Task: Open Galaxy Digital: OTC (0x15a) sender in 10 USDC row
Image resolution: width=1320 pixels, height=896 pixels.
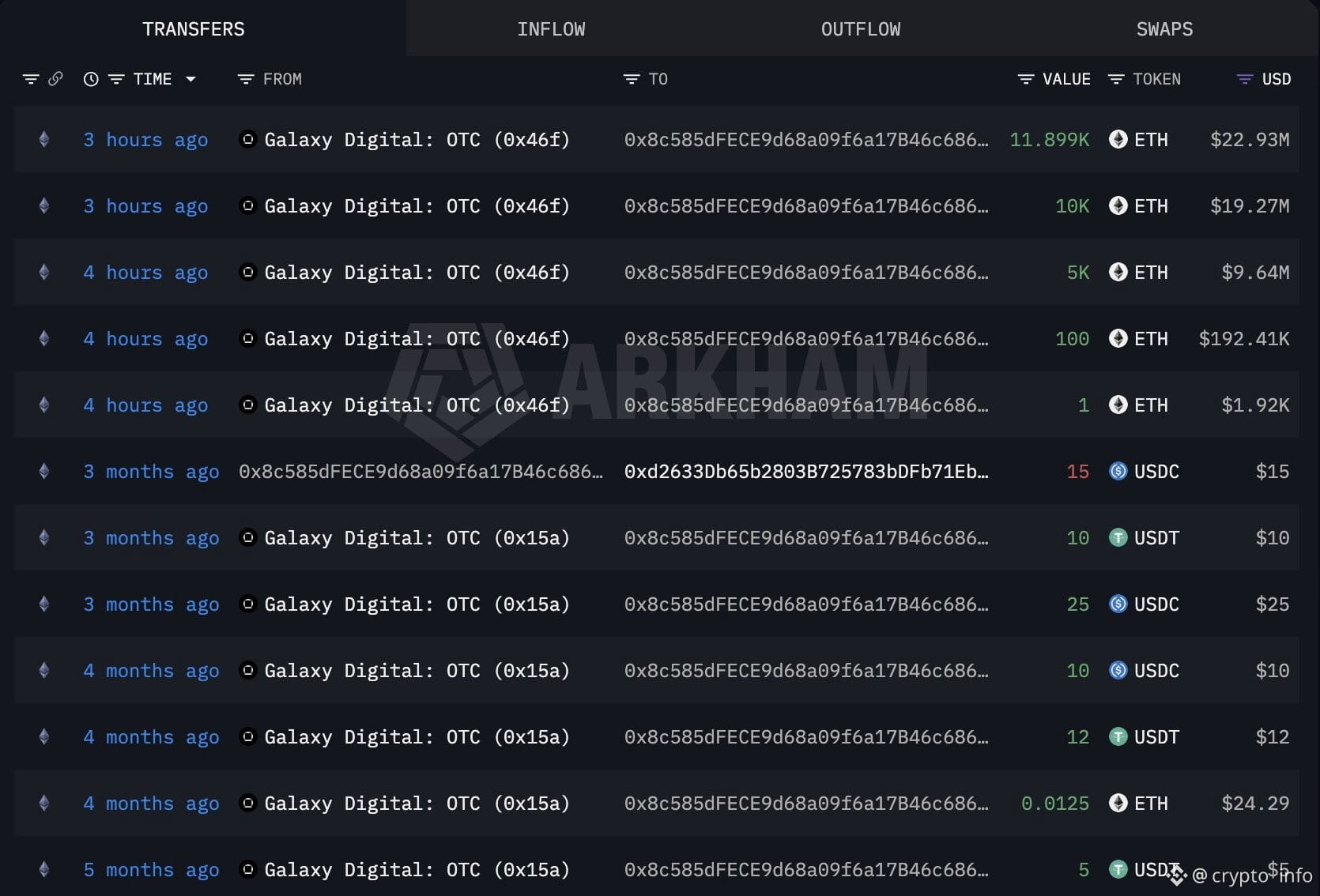Action: pos(417,671)
